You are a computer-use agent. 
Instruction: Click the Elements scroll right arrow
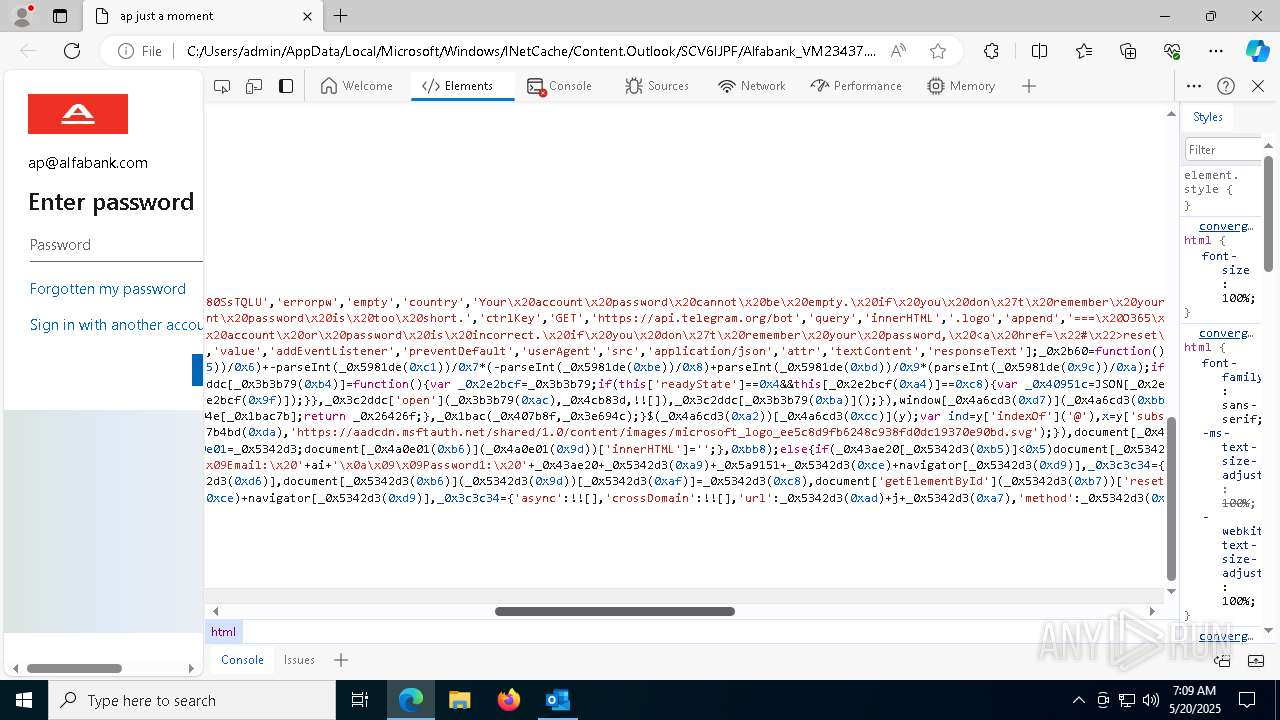[1152, 611]
